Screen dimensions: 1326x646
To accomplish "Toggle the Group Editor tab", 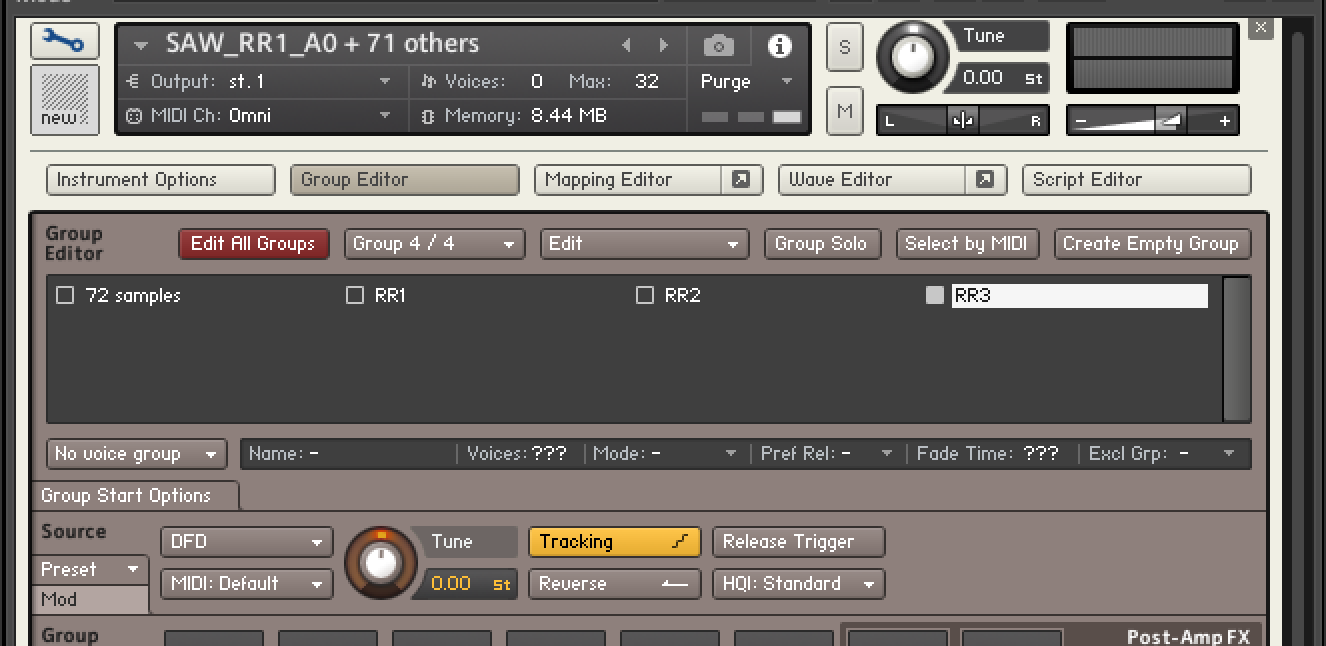I will point(404,180).
